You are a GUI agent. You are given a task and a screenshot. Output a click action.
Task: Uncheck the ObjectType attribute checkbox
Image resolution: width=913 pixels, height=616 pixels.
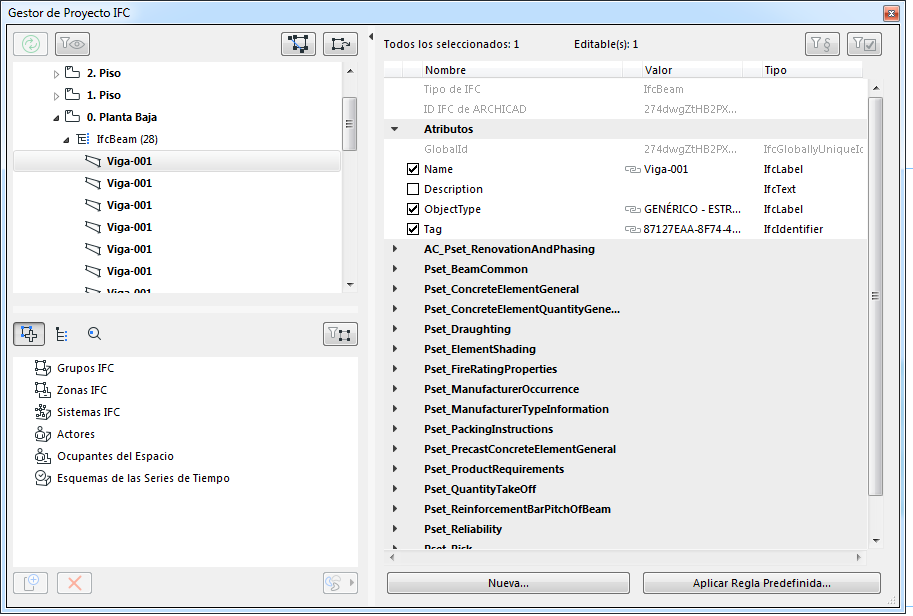pyautogui.click(x=413, y=210)
